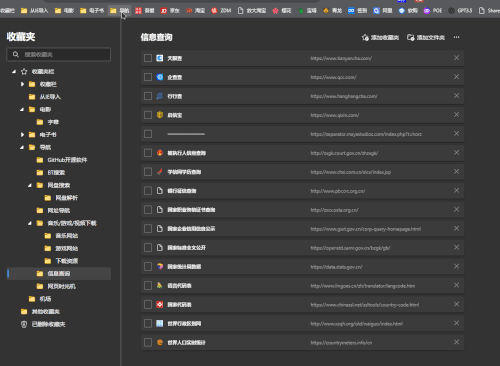Click the chinassl.net bookmark favicon
The height and width of the screenshot is (366, 500).
click(160, 304)
